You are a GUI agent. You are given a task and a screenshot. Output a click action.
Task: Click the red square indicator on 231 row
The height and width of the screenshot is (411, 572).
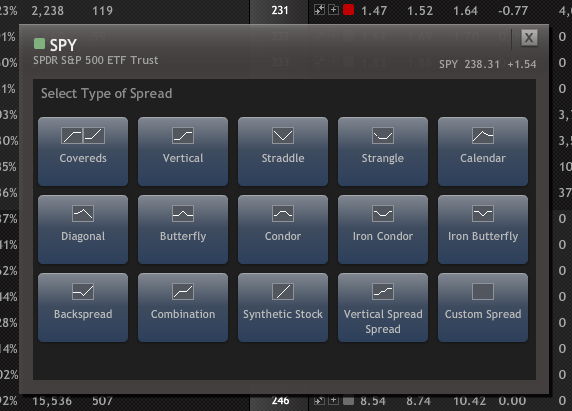tap(348, 10)
